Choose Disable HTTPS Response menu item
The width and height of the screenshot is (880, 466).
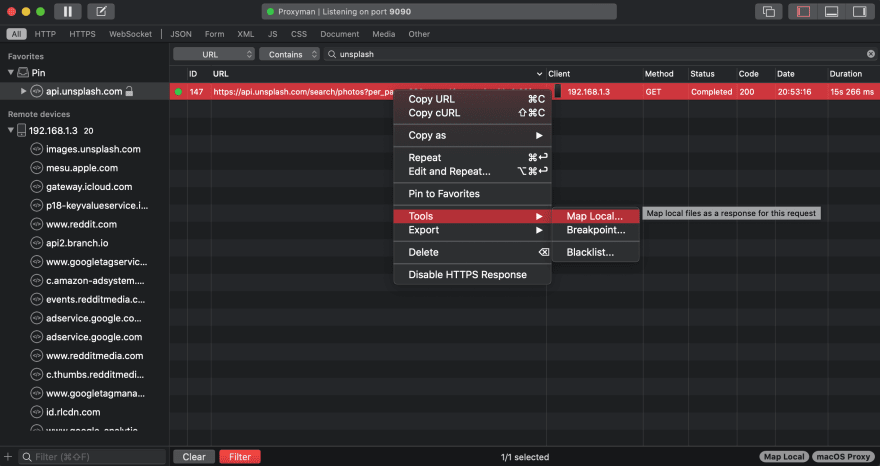coord(473,275)
